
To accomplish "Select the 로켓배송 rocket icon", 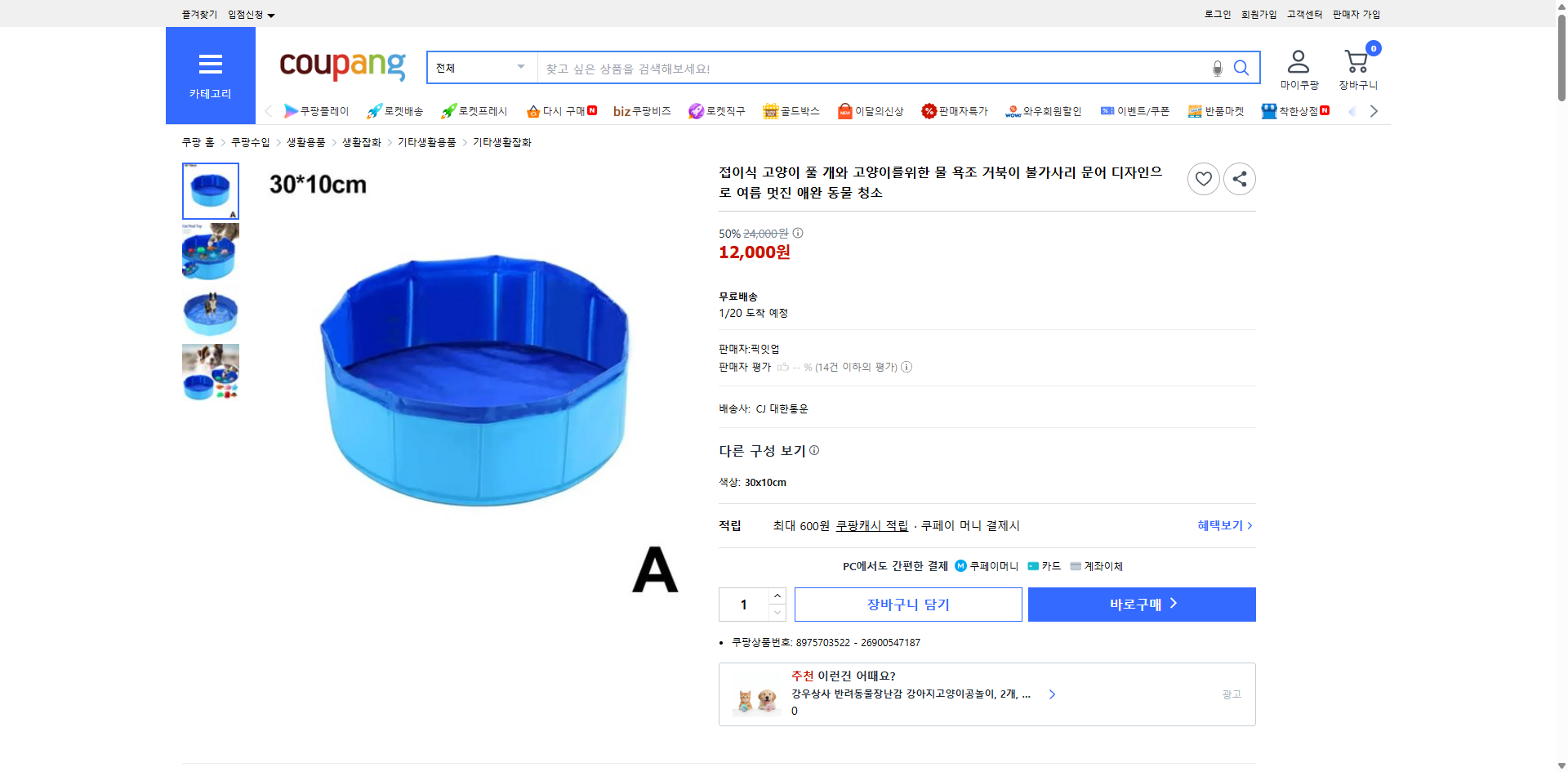I will coord(373,110).
